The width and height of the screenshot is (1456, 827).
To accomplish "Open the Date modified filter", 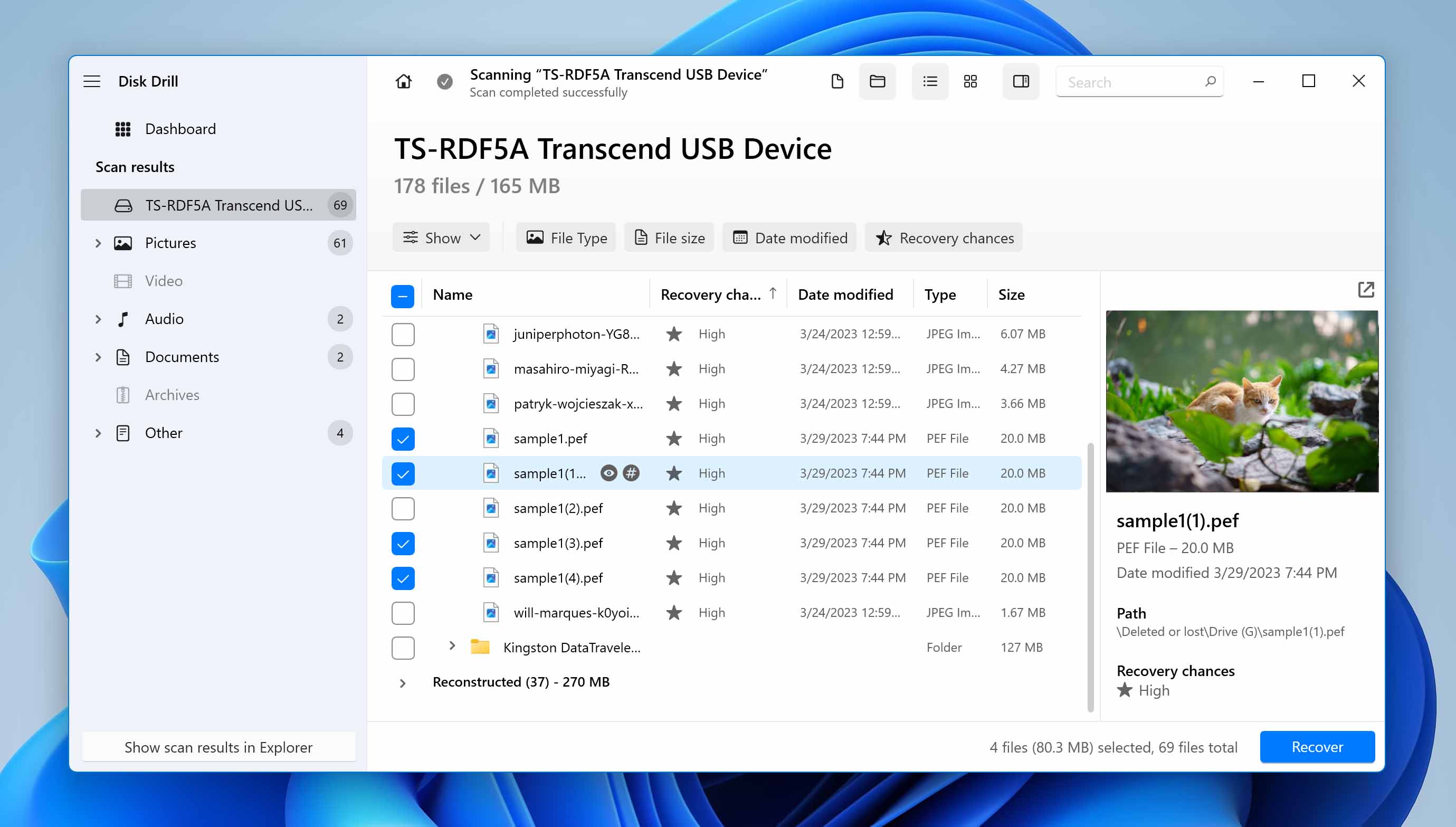I will [x=789, y=237].
